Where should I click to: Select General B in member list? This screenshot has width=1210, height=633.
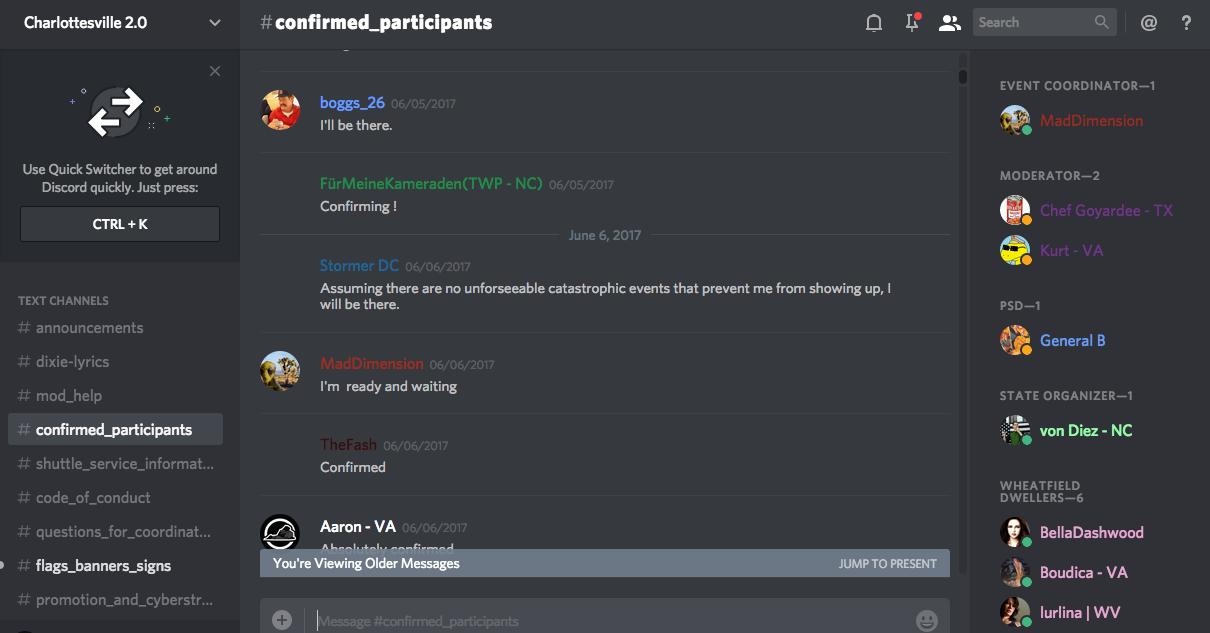pos(1072,340)
